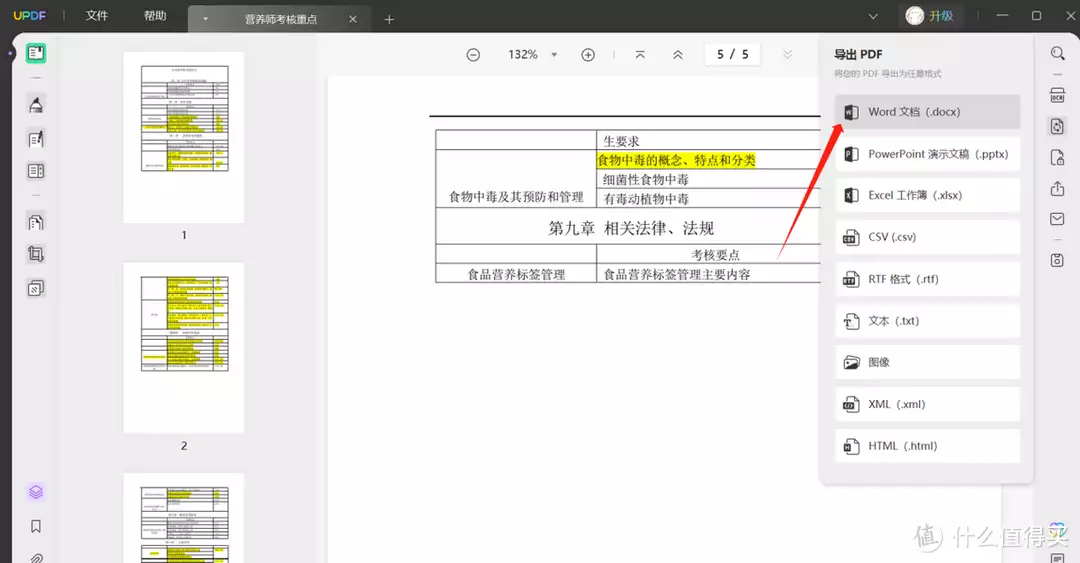Click the Share file icon
The width and height of the screenshot is (1080, 563).
tap(1057, 189)
